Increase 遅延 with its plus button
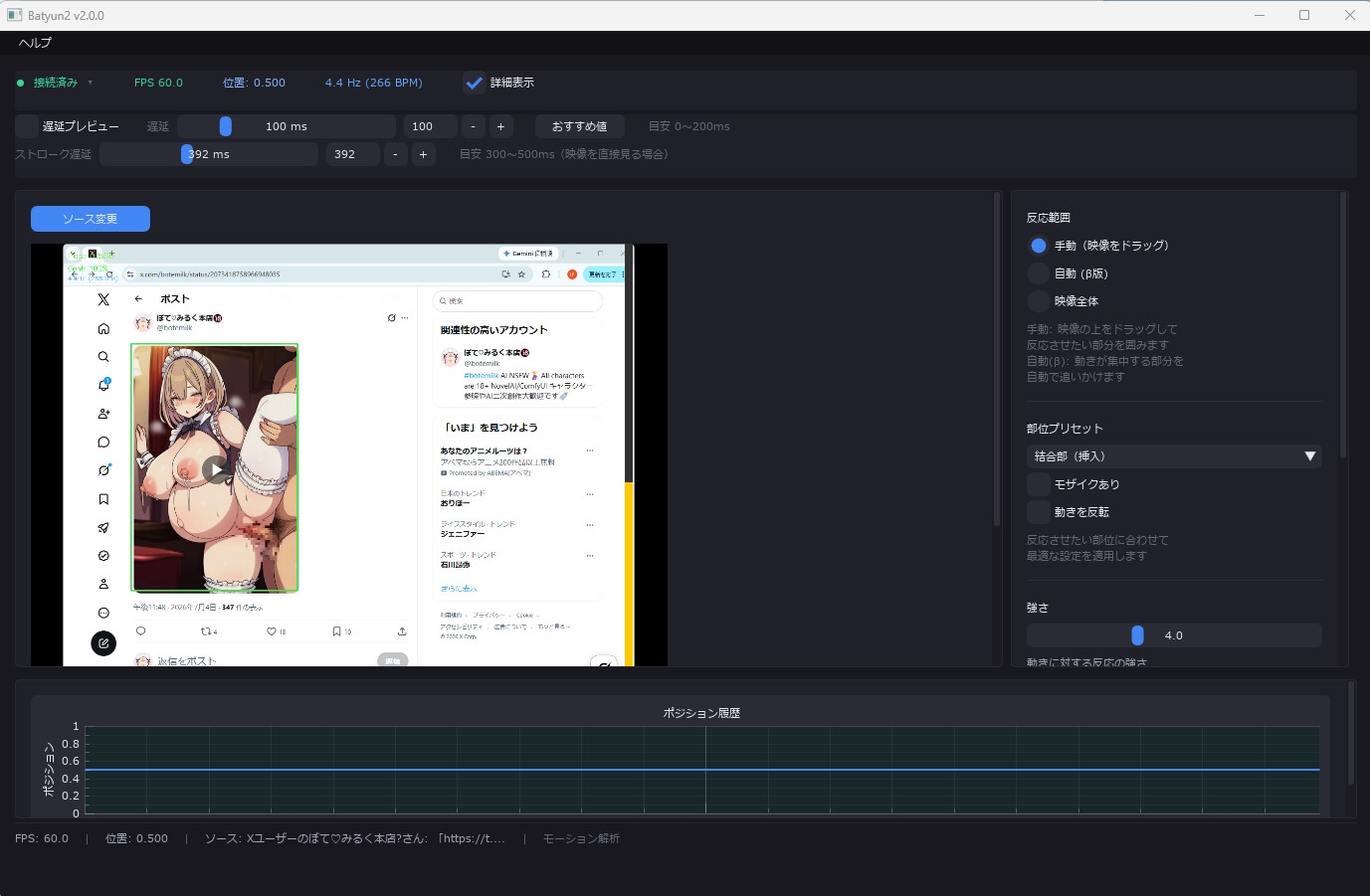The width and height of the screenshot is (1370, 896). click(500, 126)
